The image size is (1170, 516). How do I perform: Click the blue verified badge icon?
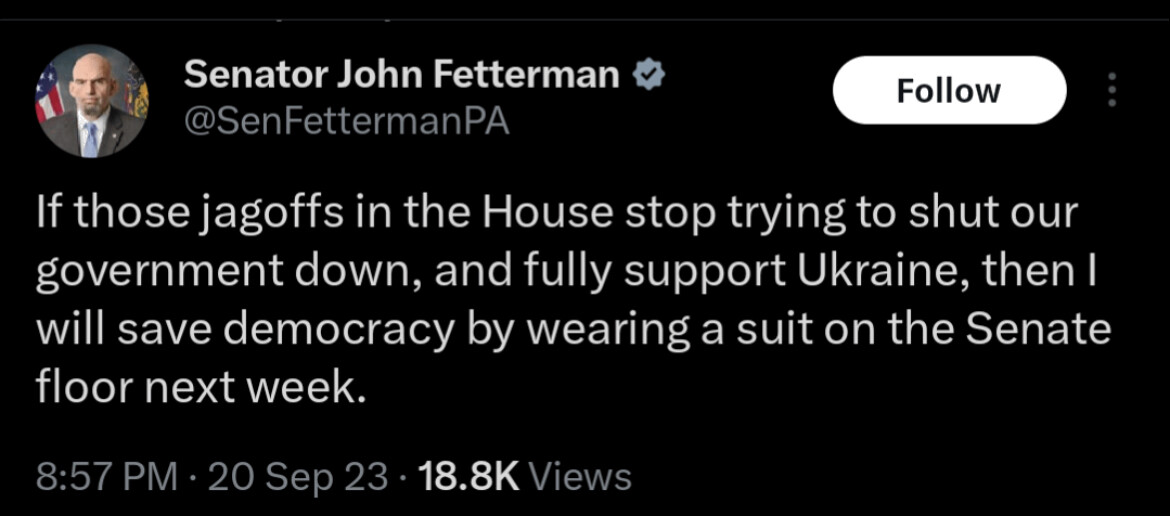(x=648, y=76)
